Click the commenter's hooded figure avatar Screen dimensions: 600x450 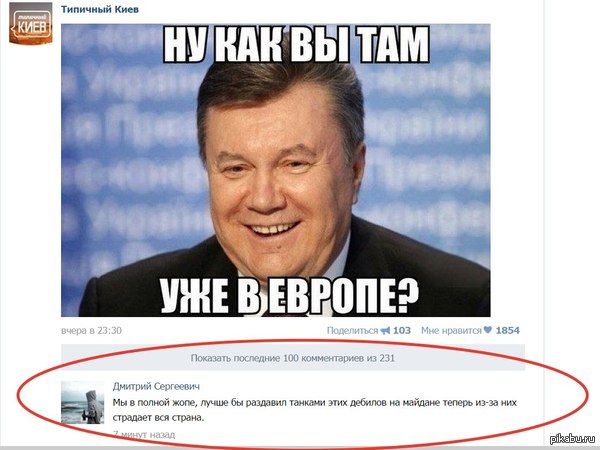click(82, 402)
